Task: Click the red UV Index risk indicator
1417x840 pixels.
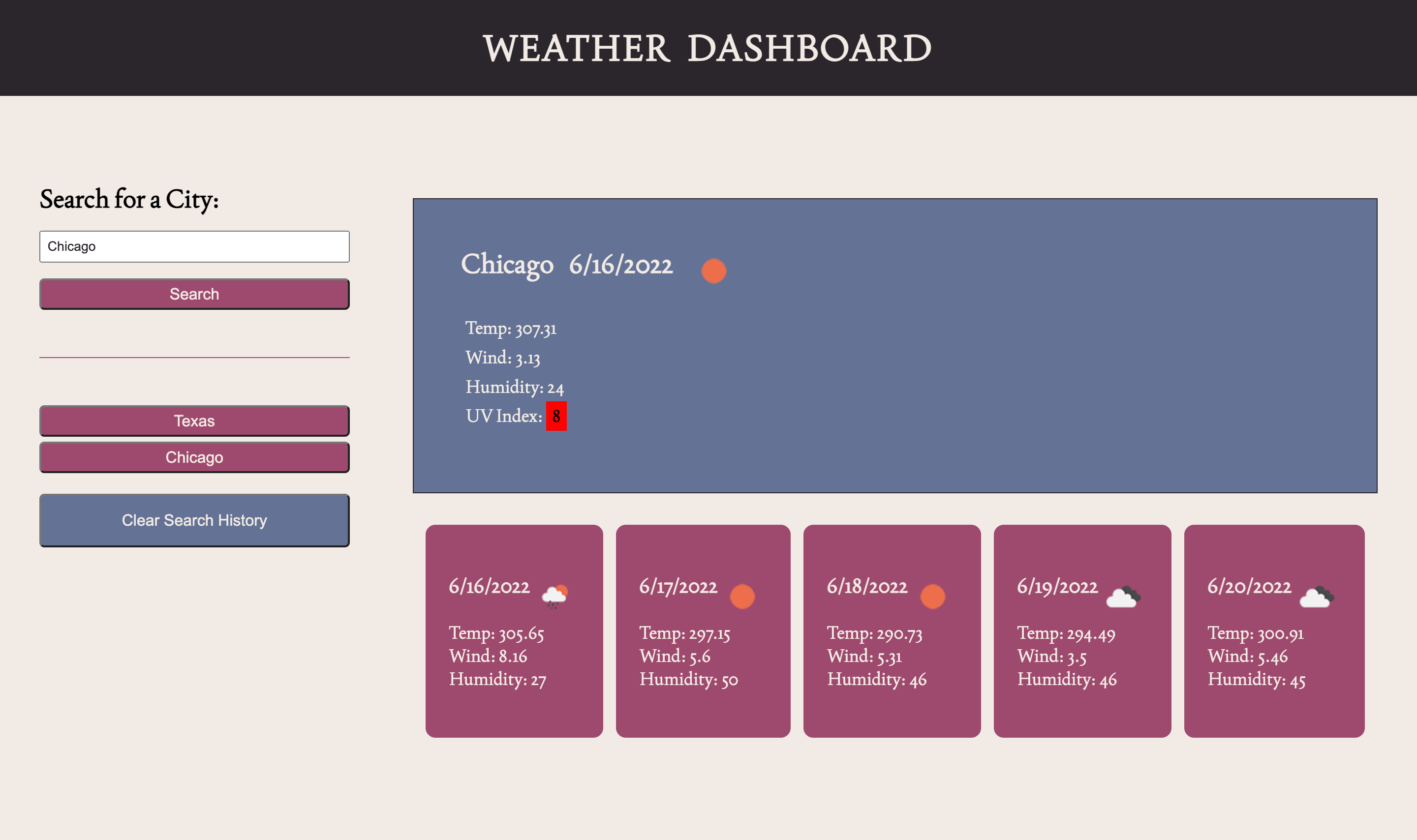Action: tap(555, 417)
